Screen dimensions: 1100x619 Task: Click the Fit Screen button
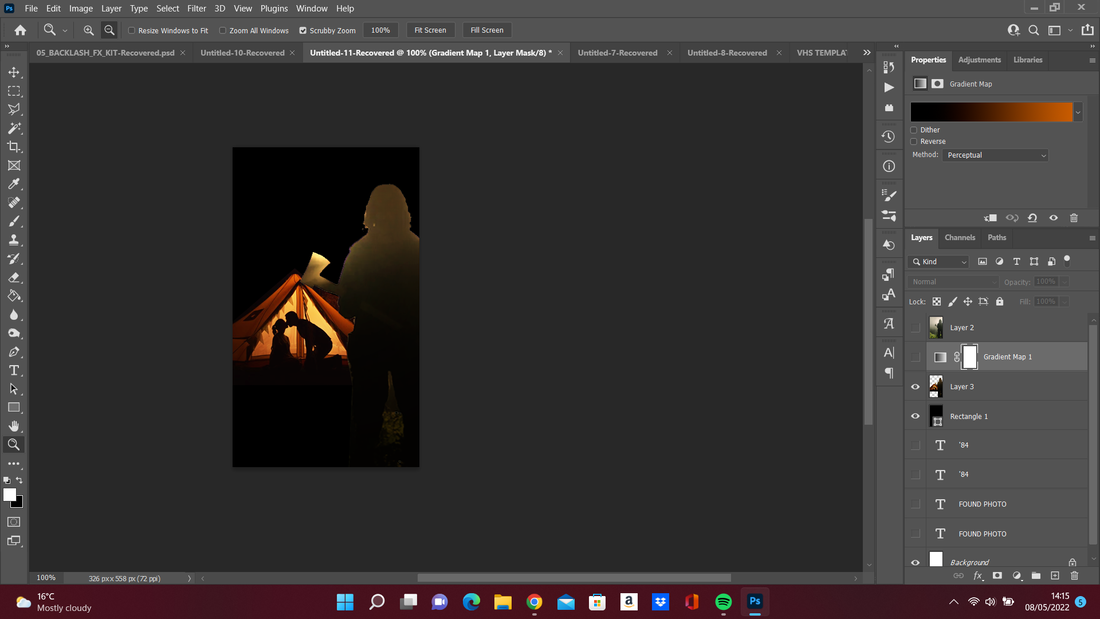pyautogui.click(x=430, y=30)
